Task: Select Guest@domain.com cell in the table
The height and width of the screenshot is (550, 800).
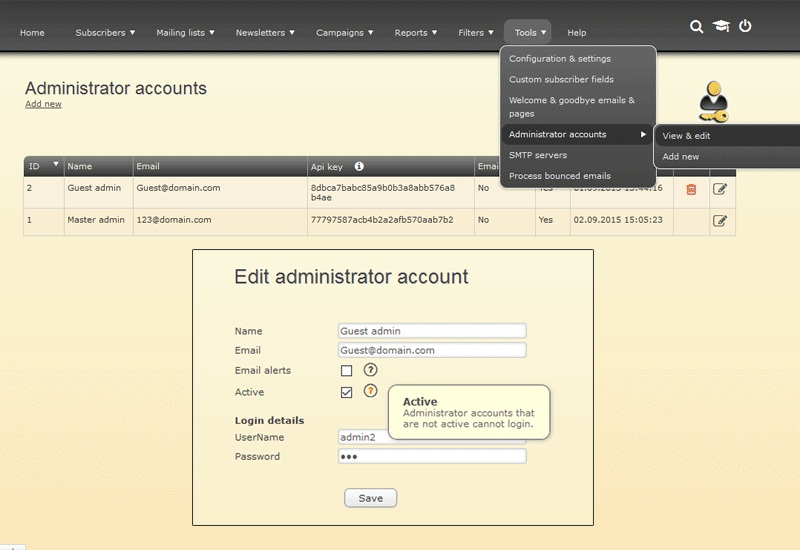Action: (x=178, y=188)
